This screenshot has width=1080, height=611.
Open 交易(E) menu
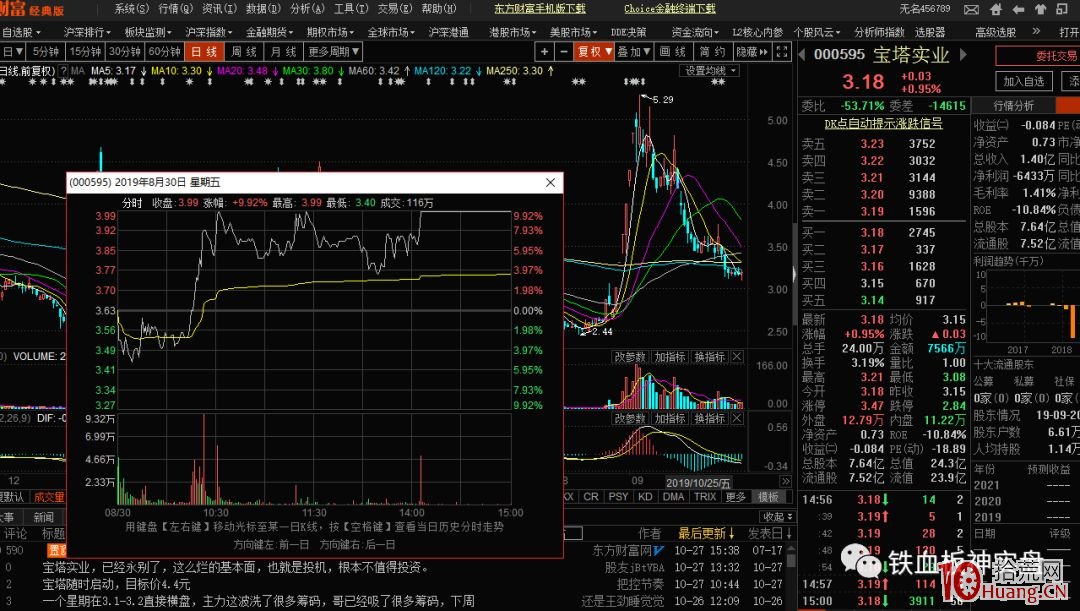395,9
